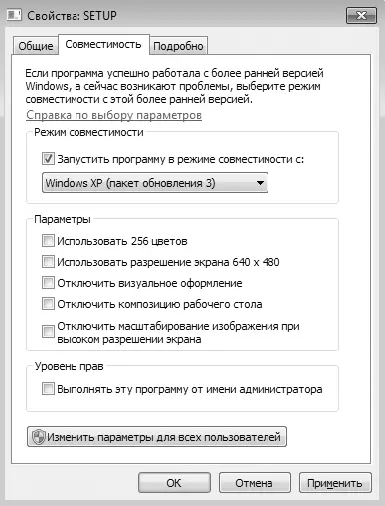This screenshot has width=385, height=506.
Task: Uncheck the compatibility mode checkbox
Action: pos(48,159)
